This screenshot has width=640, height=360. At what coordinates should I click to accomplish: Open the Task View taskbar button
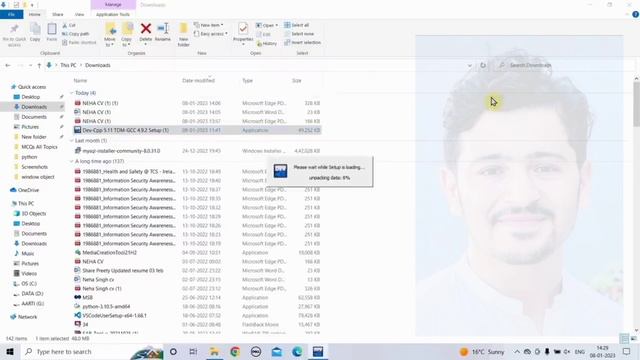coord(193,351)
